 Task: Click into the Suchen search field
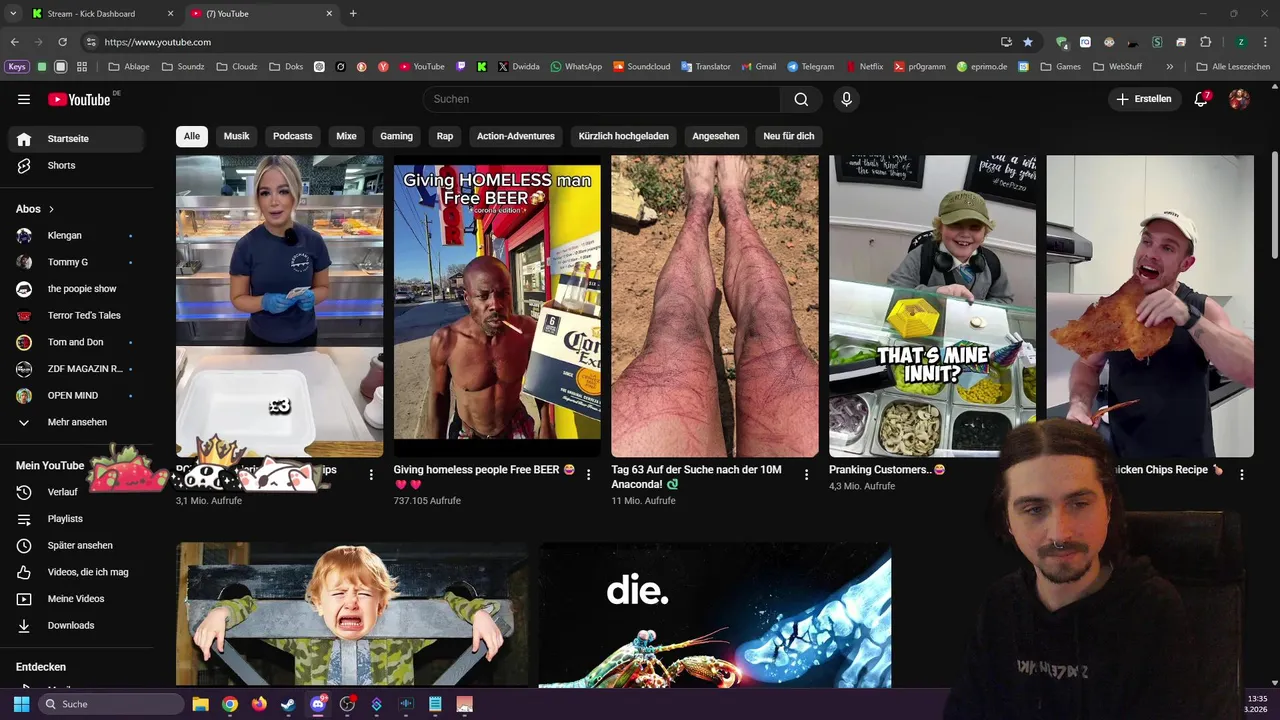click(x=601, y=99)
